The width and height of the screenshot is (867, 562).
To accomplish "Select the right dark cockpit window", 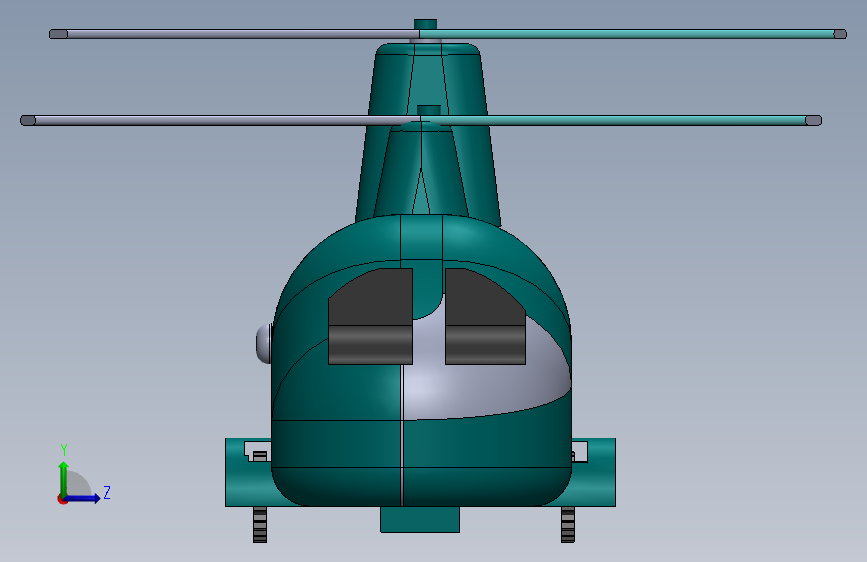I will pyautogui.click(x=485, y=316).
